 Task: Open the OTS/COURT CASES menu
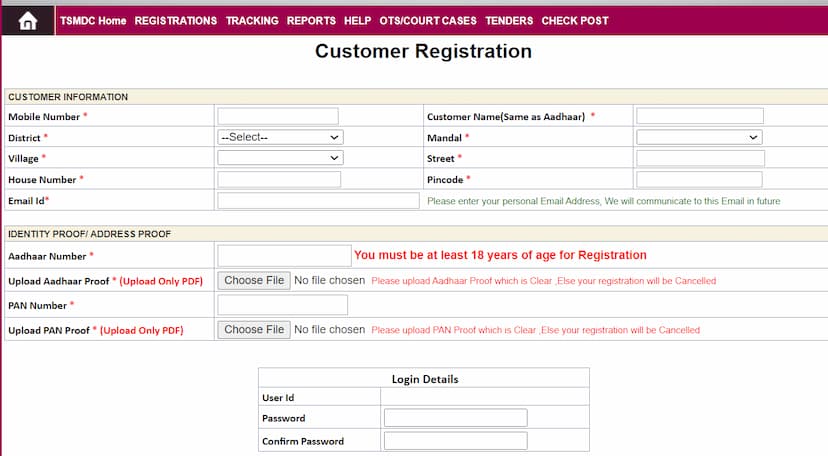tap(428, 21)
